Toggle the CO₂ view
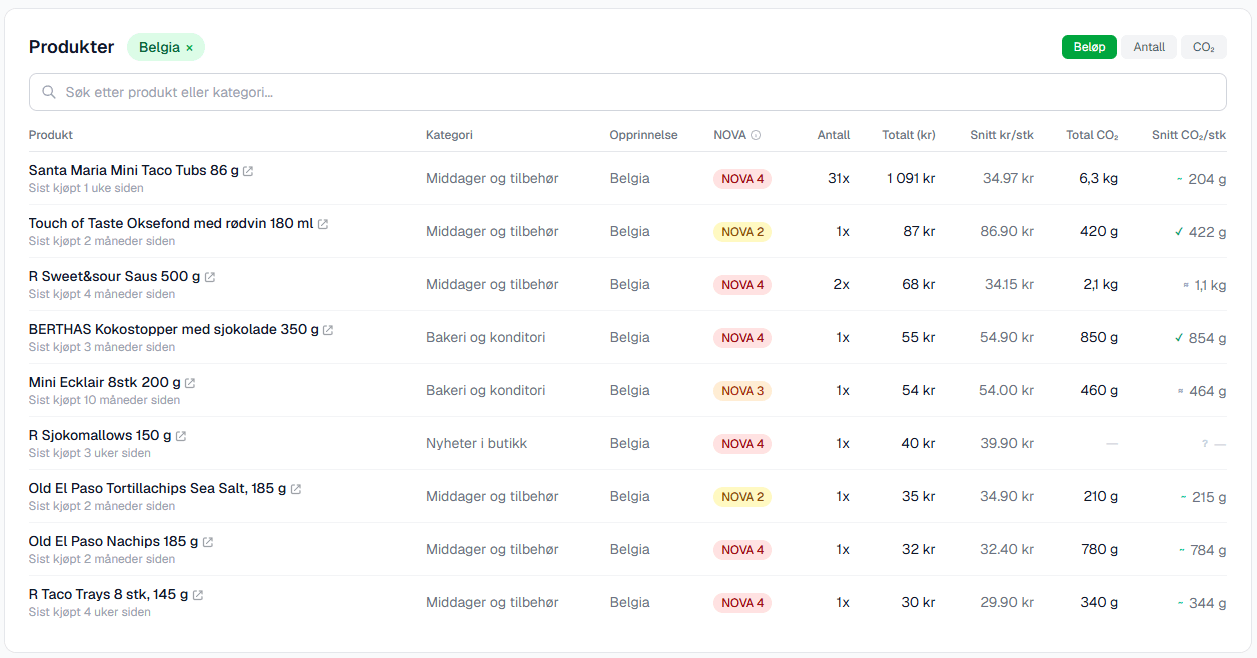This screenshot has width=1257, height=658. (x=1203, y=47)
